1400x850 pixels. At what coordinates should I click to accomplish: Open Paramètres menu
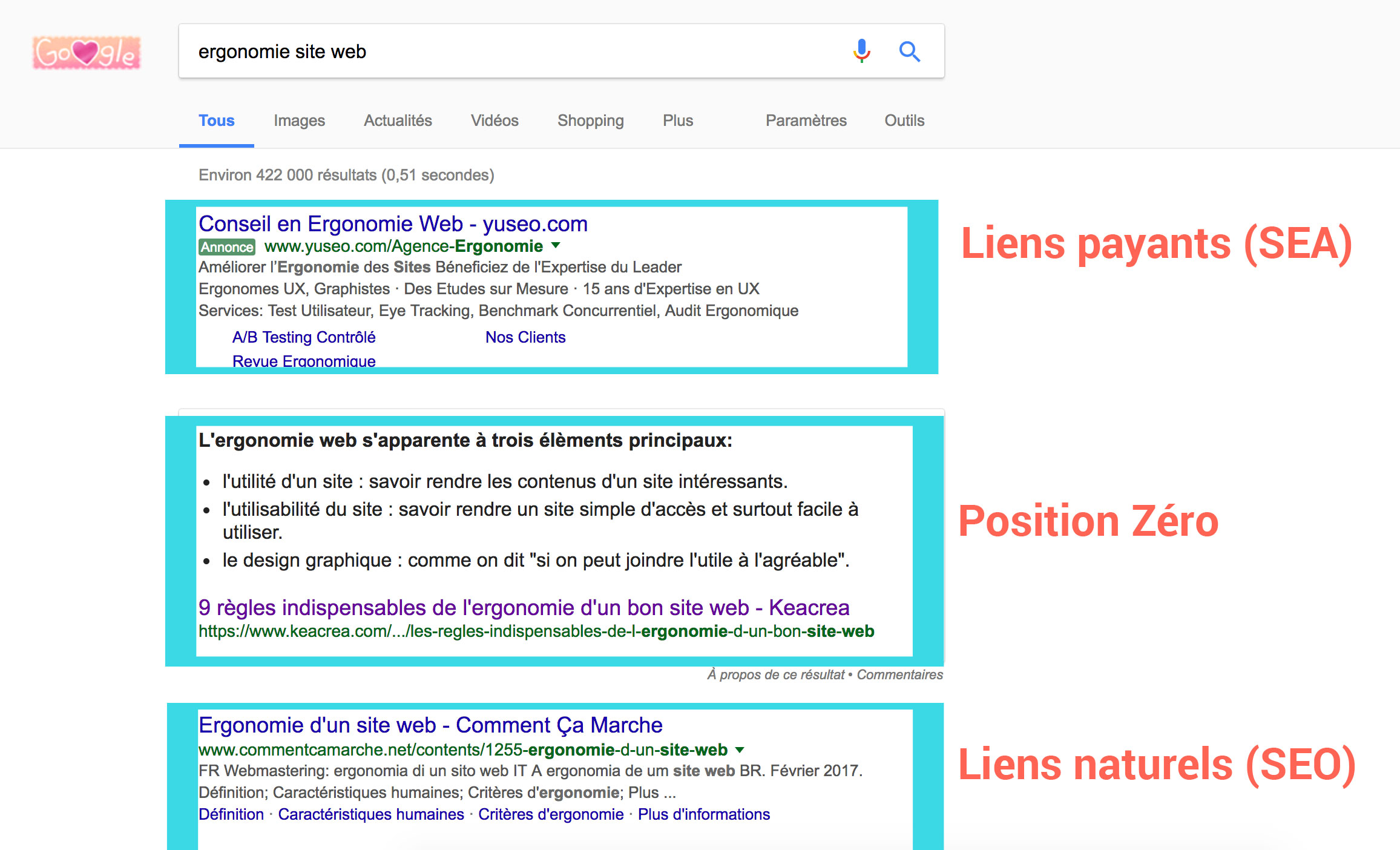click(806, 120)
